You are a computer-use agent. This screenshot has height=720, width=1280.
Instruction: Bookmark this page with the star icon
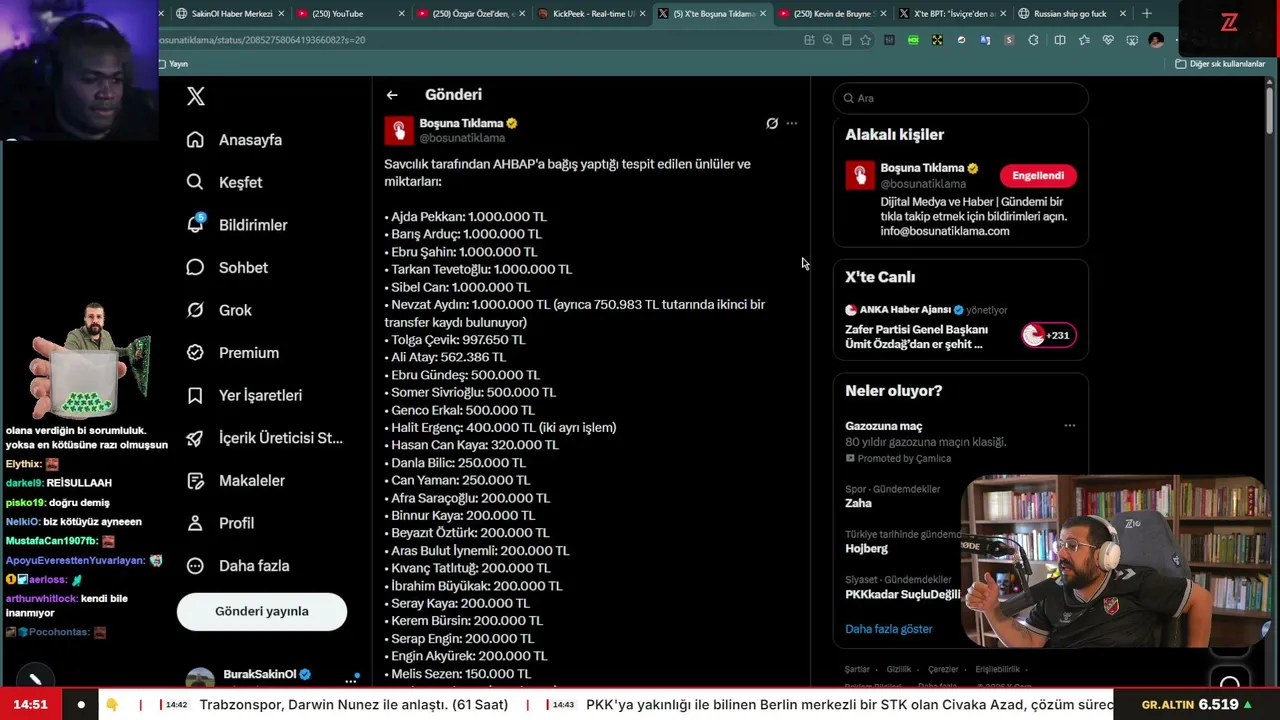(866, 40)
